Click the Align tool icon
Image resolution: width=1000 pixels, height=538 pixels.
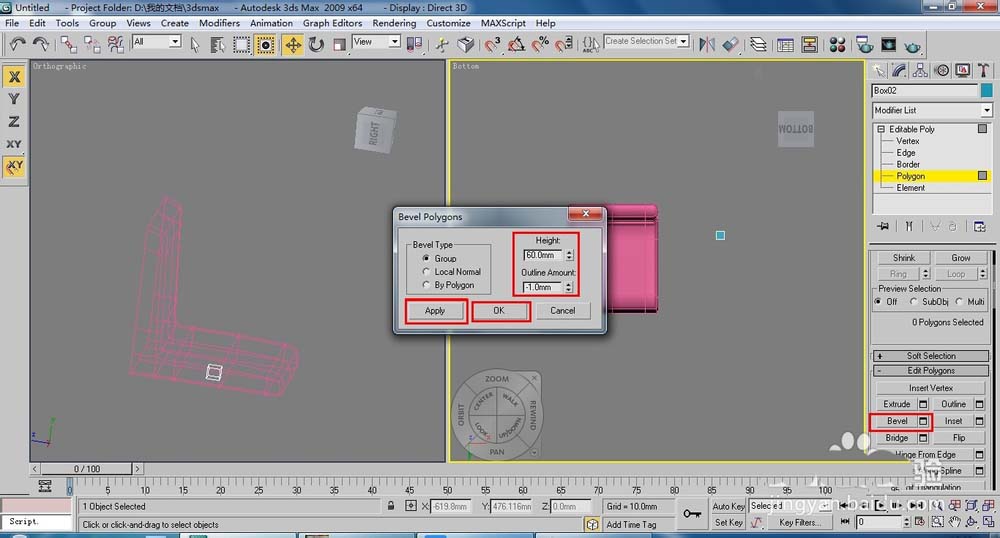[730, 44]
